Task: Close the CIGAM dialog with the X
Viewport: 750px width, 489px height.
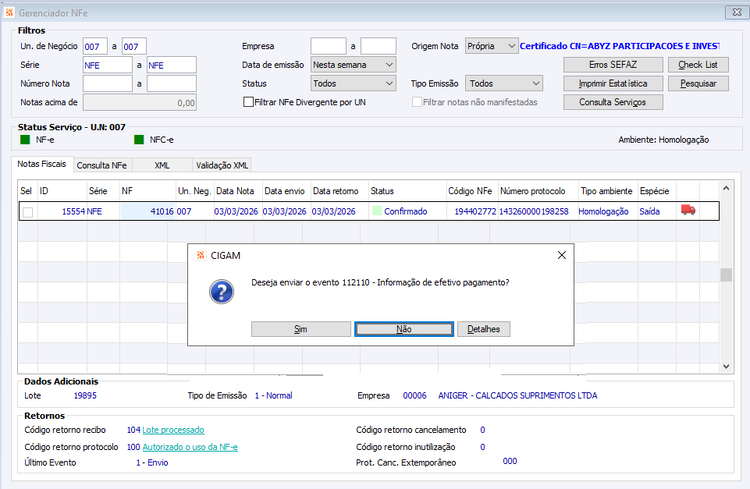Action: 562,256
